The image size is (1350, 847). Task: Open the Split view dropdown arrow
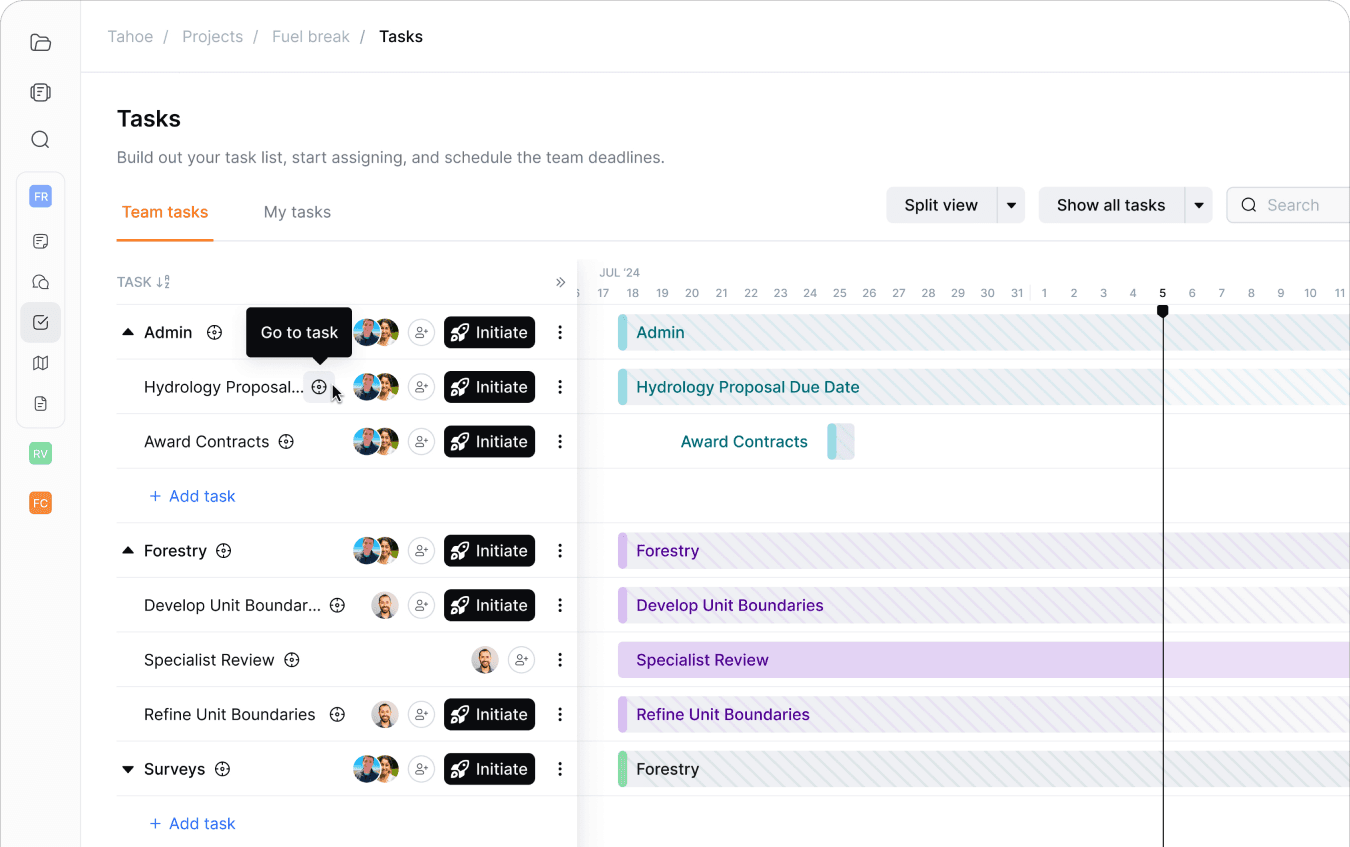[1011, 205]
